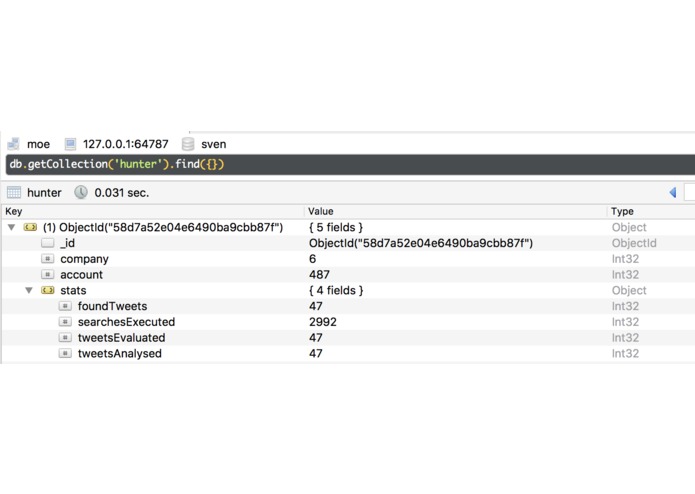Image resolution: width=695 pixels, height=494 pixels.
Task: Click the tweetsAnalysed field icon
Action: click(x=65, y=354)
